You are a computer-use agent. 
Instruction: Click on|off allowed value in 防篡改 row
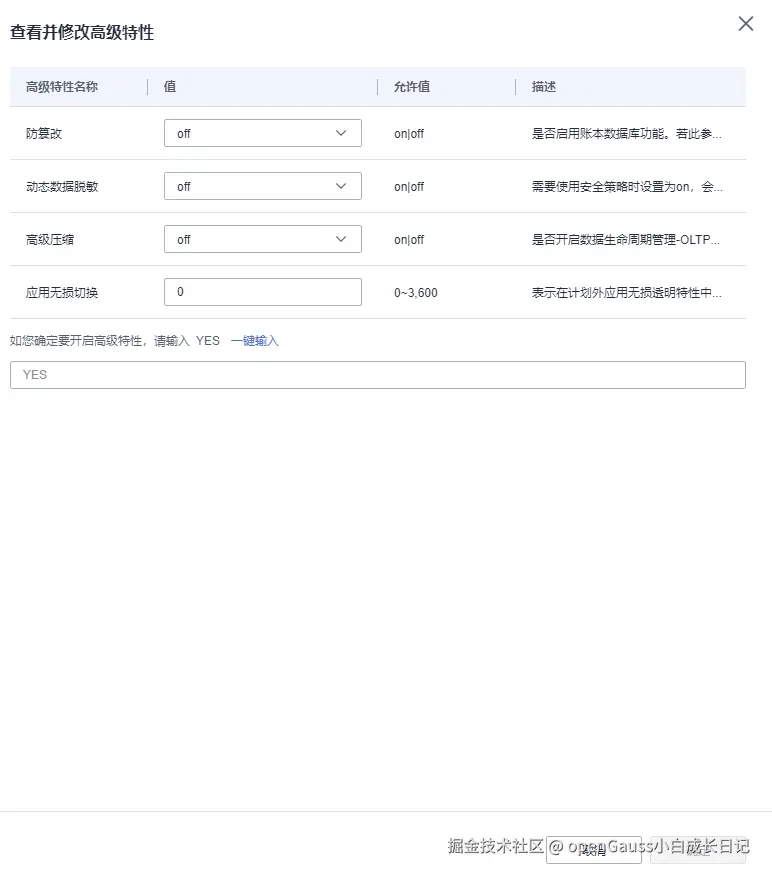pyautogui.click(x=409, y=134)
